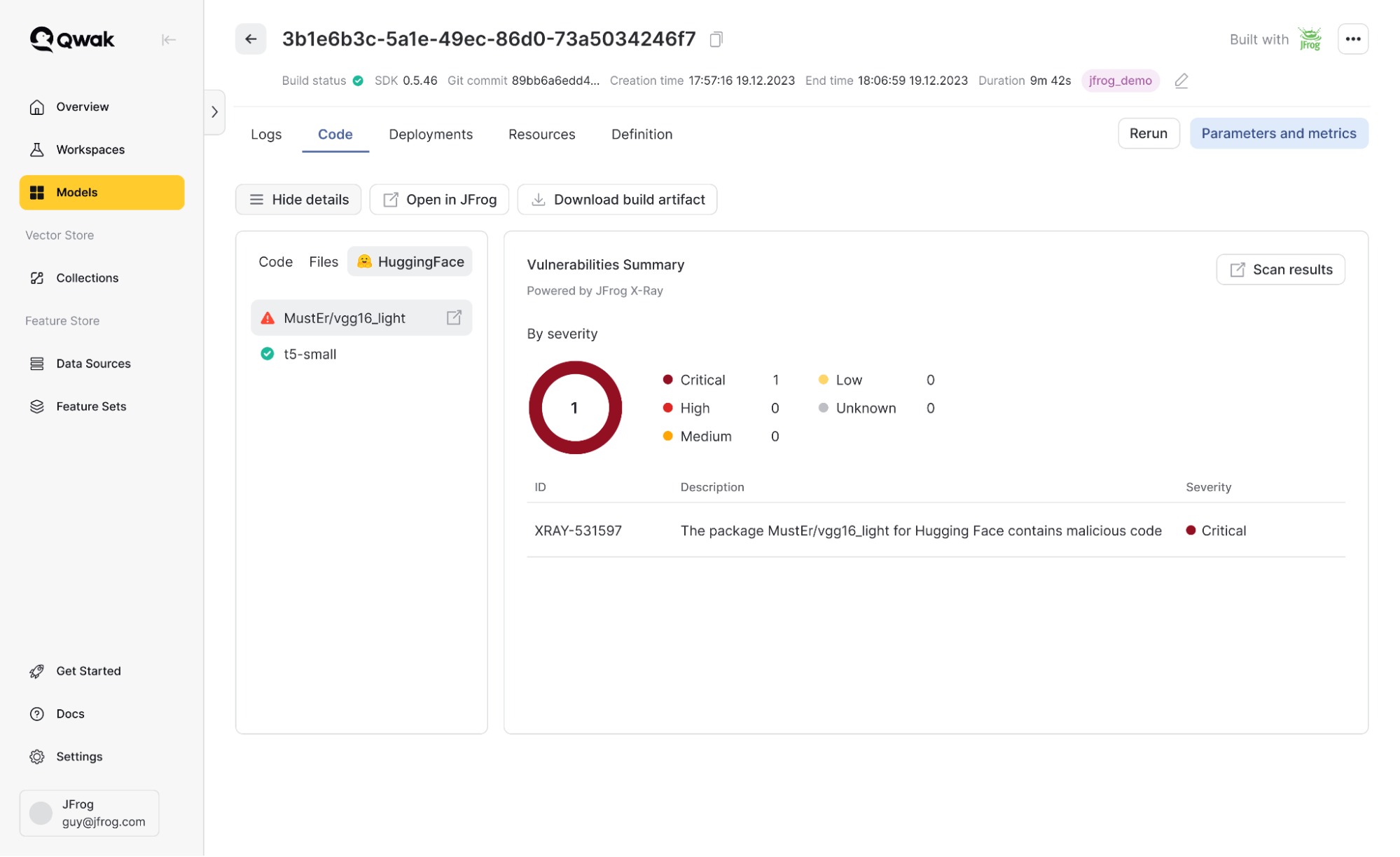
Task: Expand the side panel chevron
Action: 214,112
